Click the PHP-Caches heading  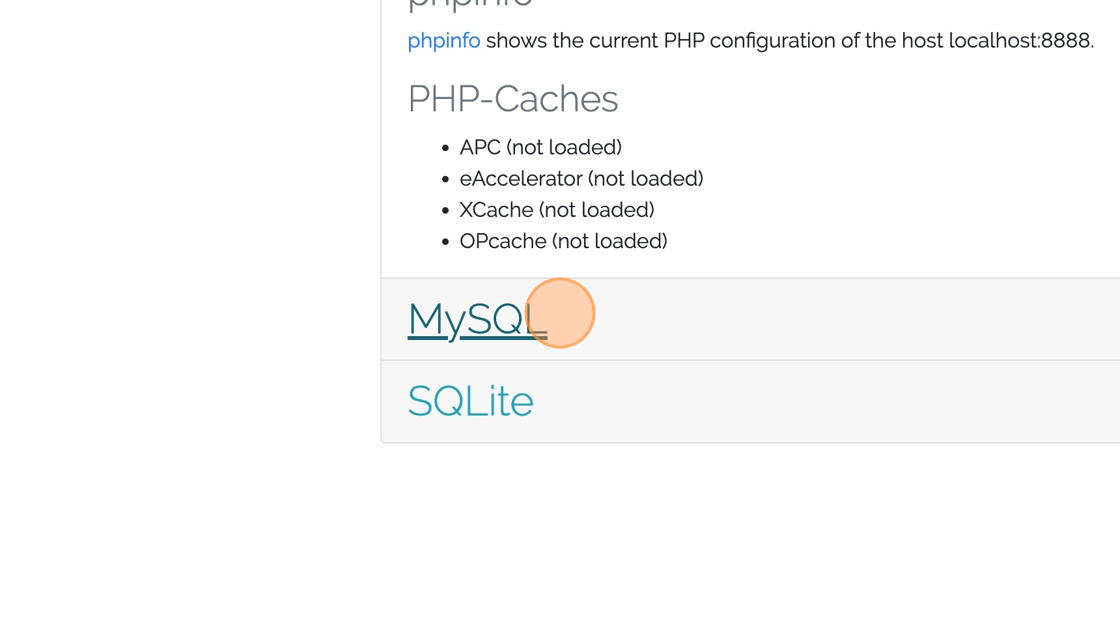pyautogui.click(x=512, y=99)
